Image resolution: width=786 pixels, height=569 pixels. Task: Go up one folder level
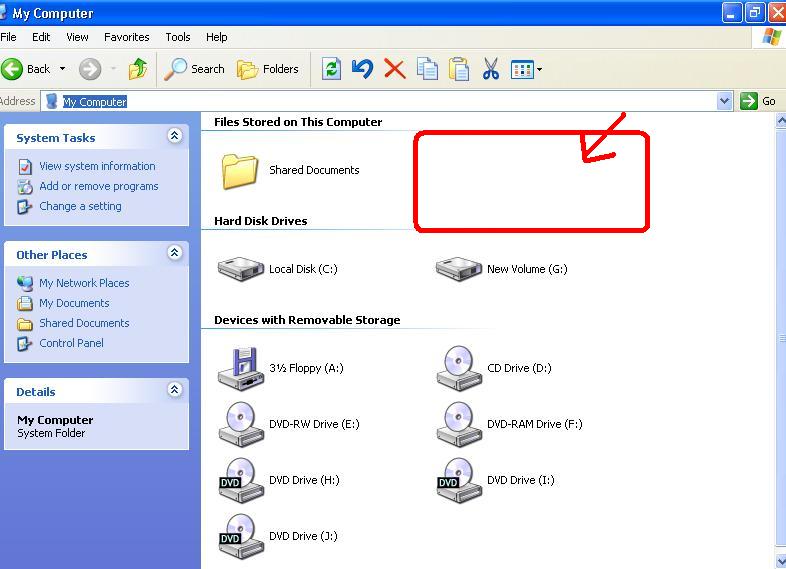click(x=138, y=69)
